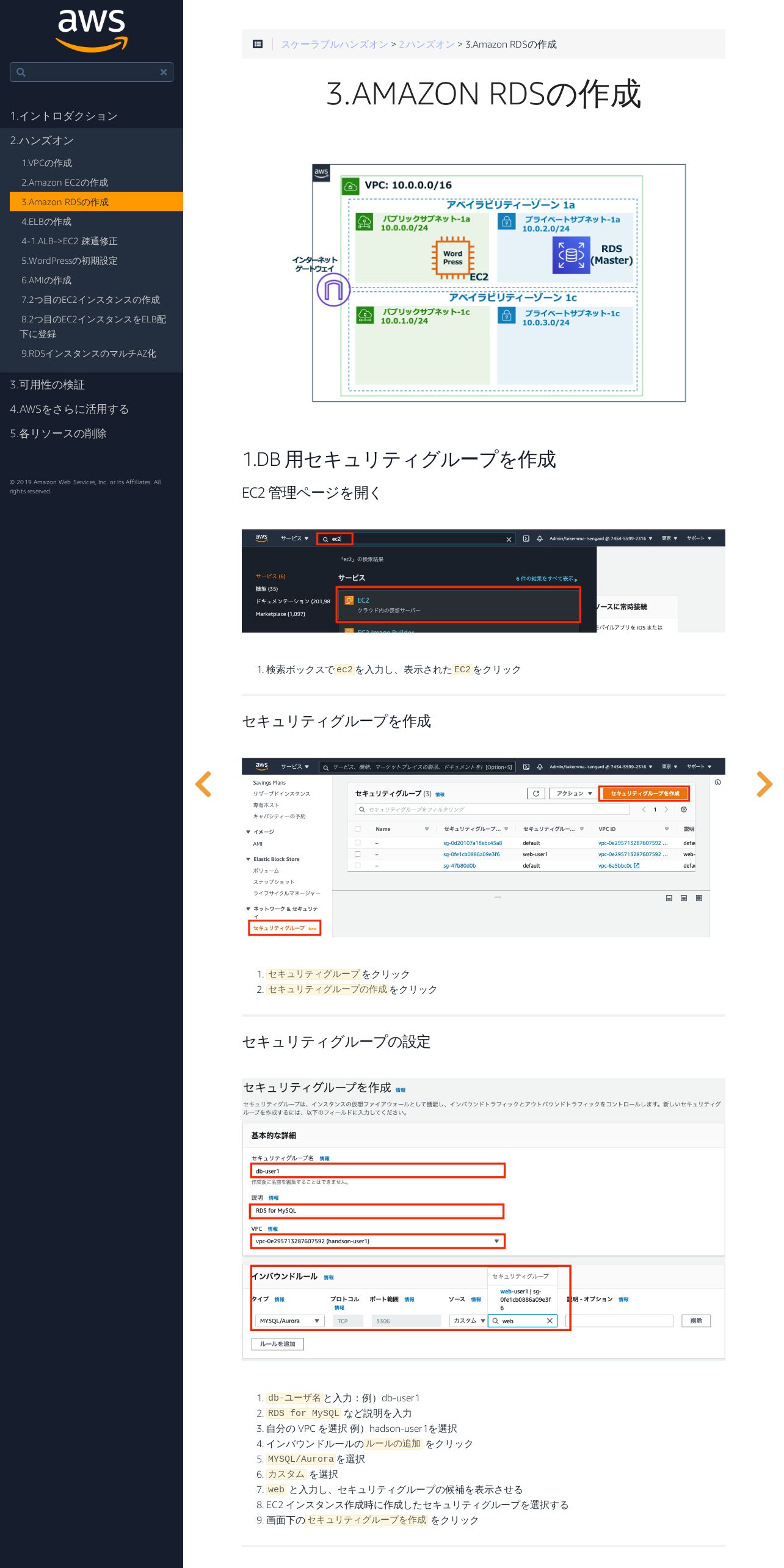Click スケーラブルハンズオン breadcrumb link

click(x=335, y=45)
